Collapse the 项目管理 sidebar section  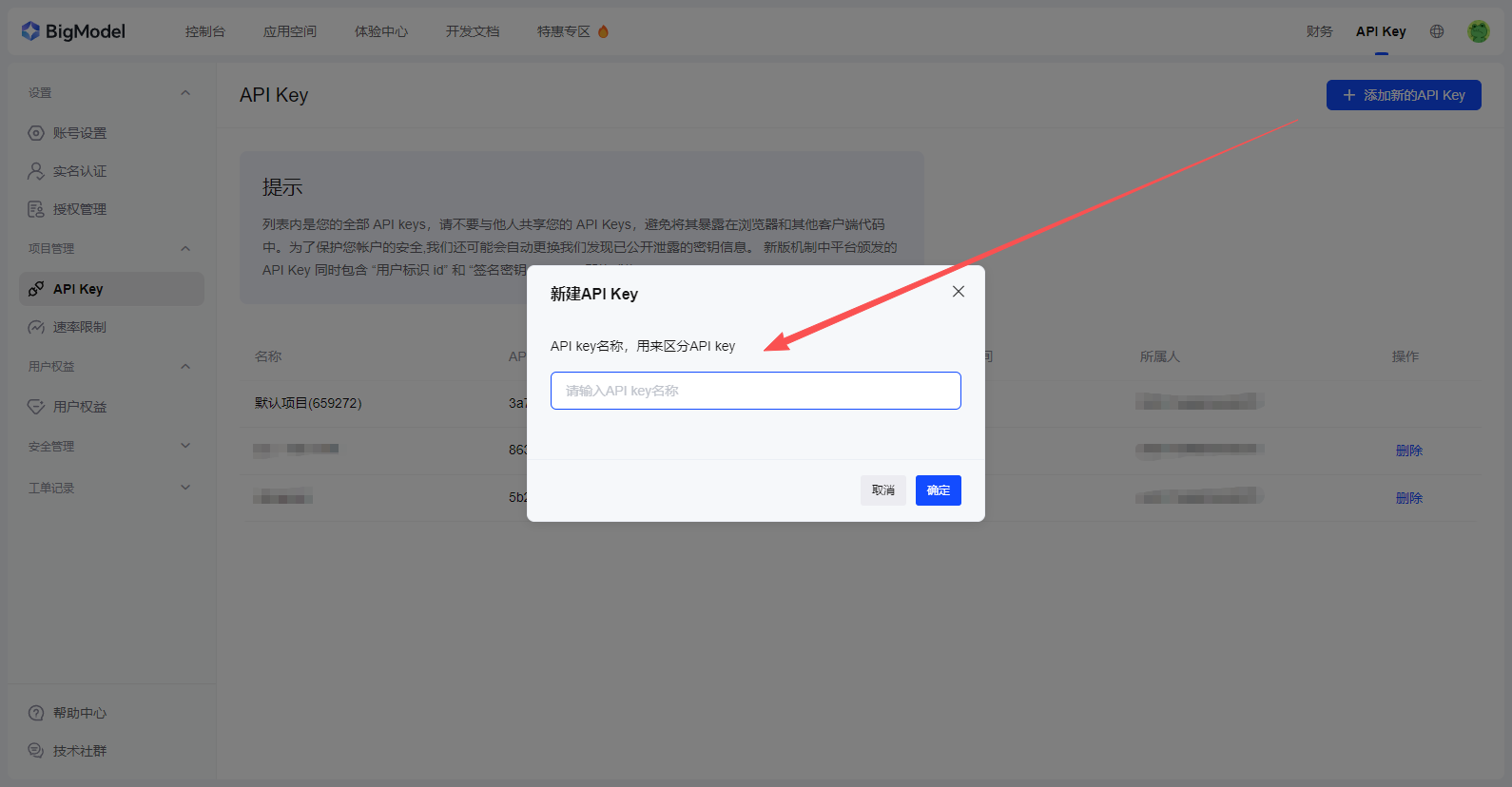pos(185,249)
